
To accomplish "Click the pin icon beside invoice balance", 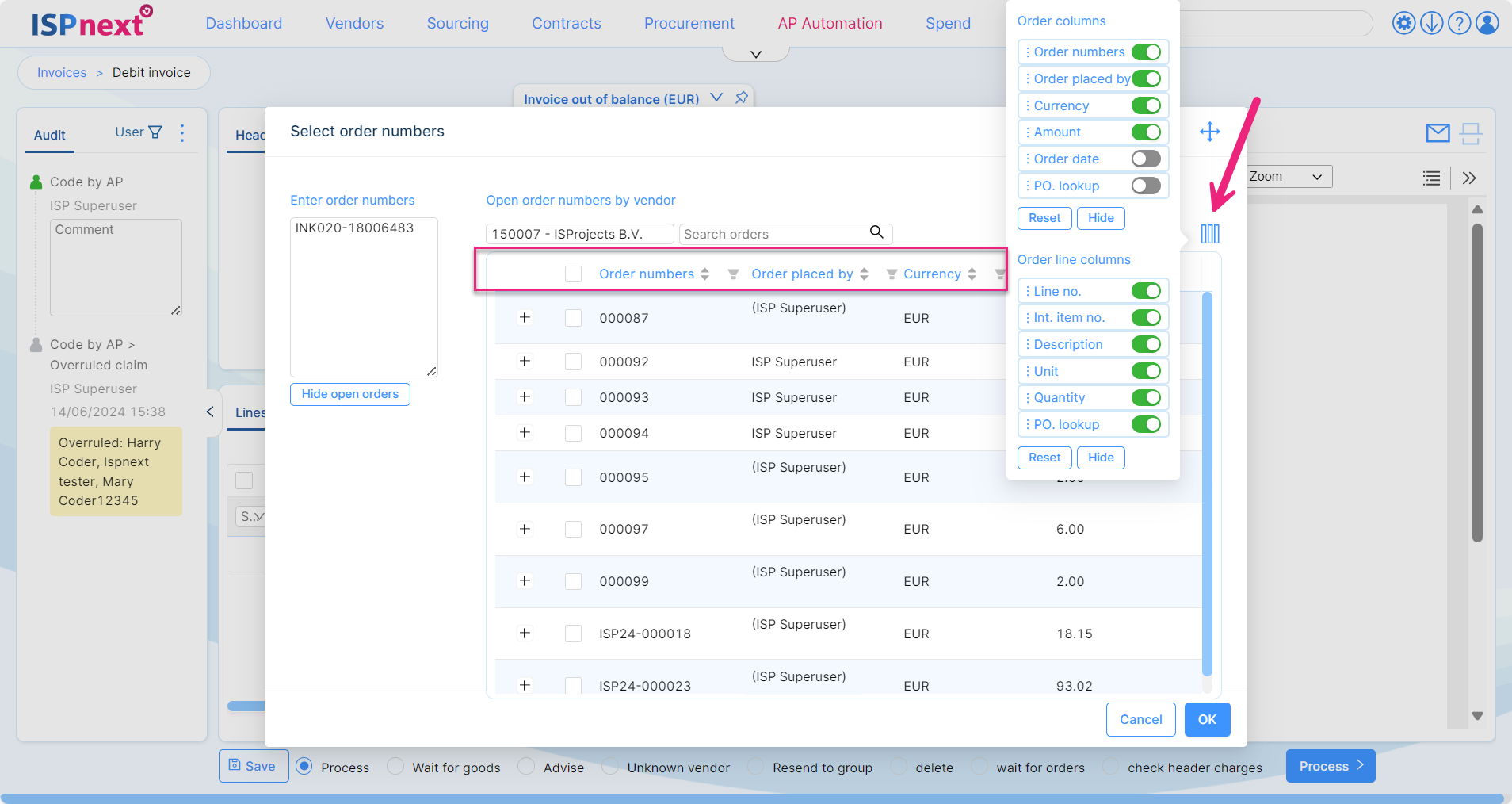I will tap(741, 98).
